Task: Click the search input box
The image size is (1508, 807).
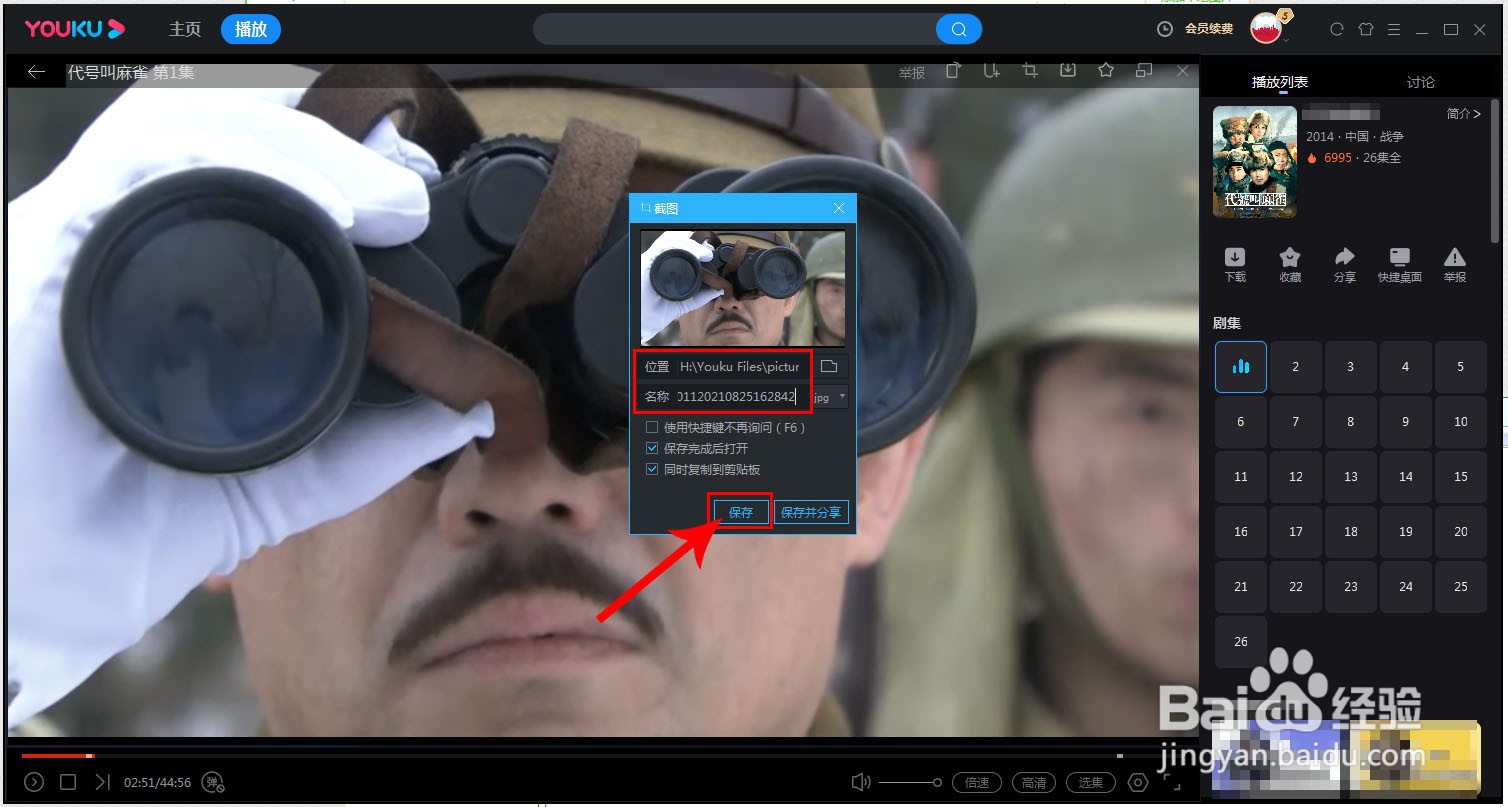Action: (735, 29)
